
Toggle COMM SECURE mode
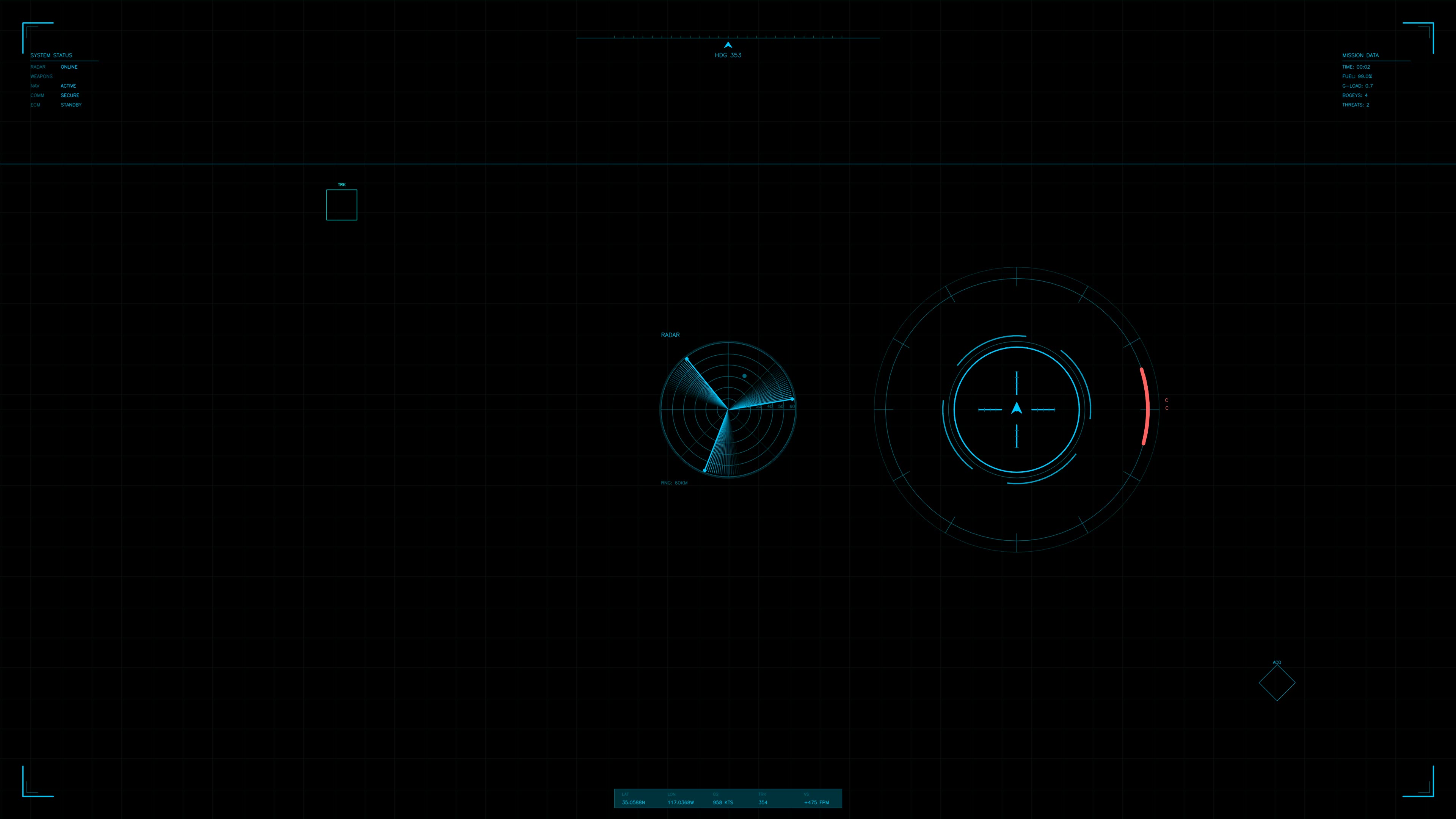pos(70,95)
